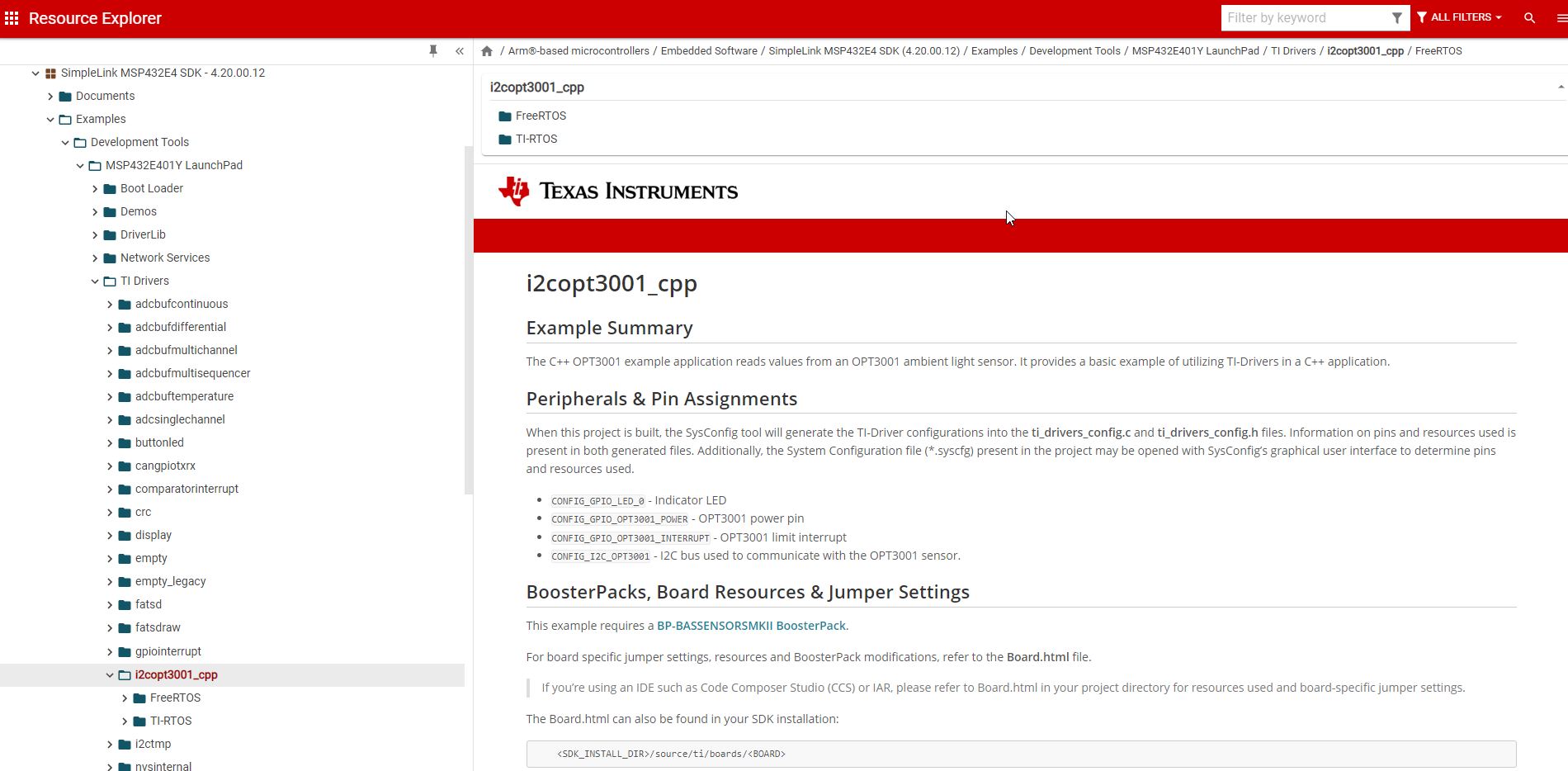The image size is (1568, 771).
Task: Select buttonled in the tree
Action: (x=159, y=443)
